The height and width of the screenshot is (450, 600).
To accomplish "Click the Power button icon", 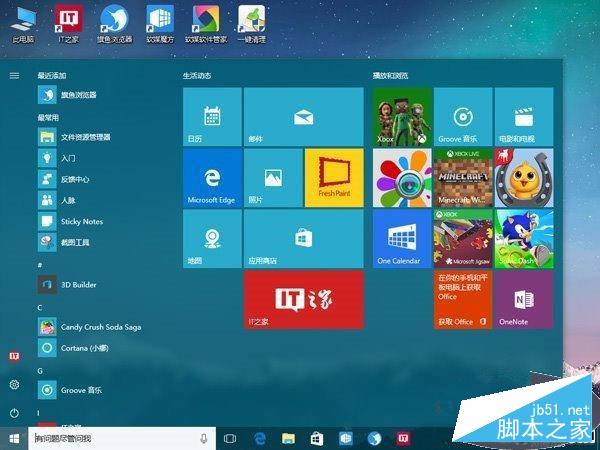I will point(14,413).
